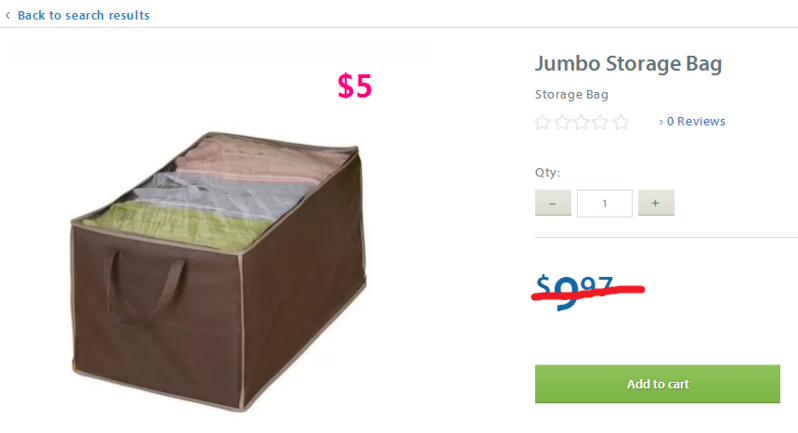Click the crossed-out $9.97 price
This screenshot has width=798, height=433.
[575, 292]
